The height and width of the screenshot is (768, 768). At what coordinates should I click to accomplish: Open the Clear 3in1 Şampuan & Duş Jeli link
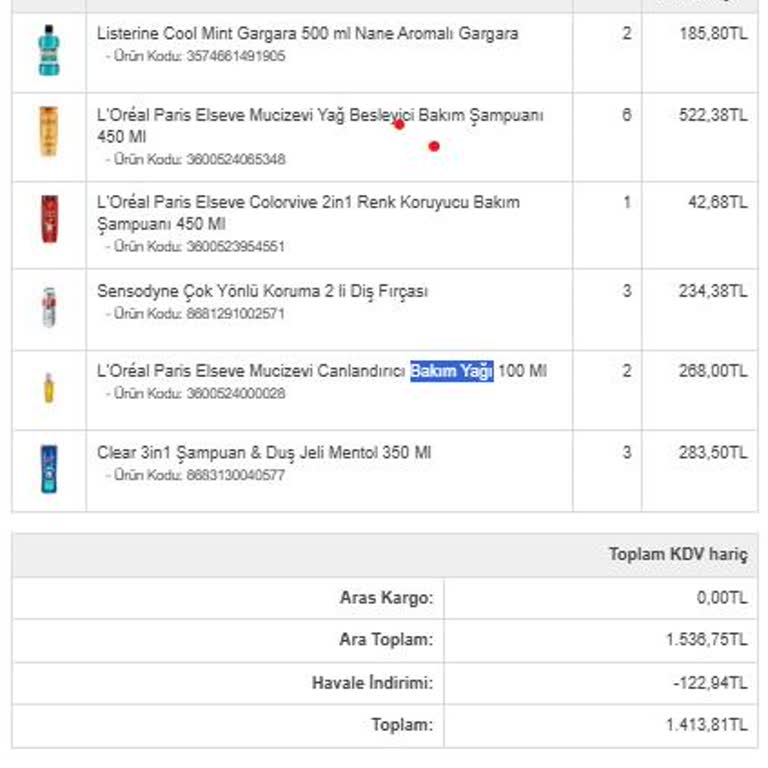tap(264, 453)
